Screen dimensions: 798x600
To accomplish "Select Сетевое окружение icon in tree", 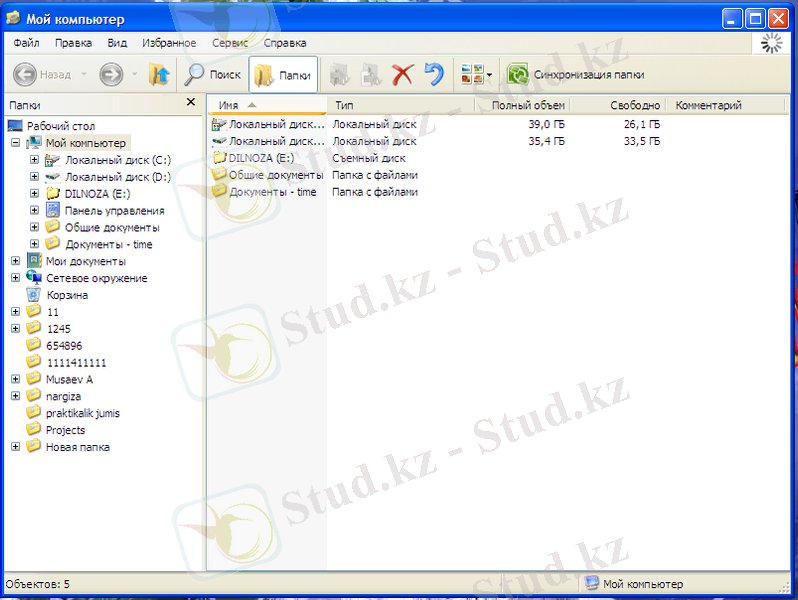I will (34, 277).
